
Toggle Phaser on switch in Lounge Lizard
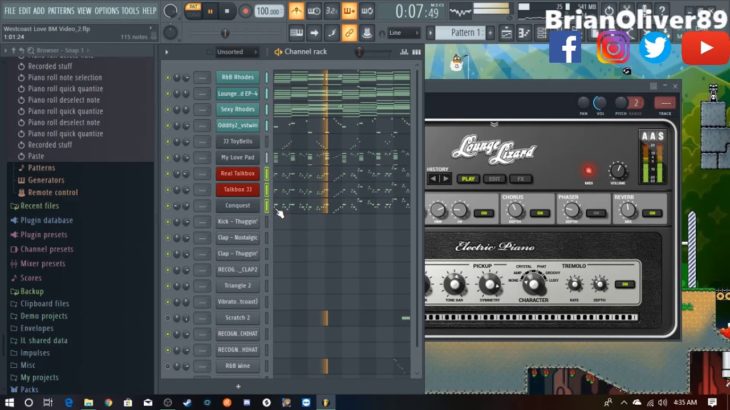pyautogui.click(x=596, y=213)
